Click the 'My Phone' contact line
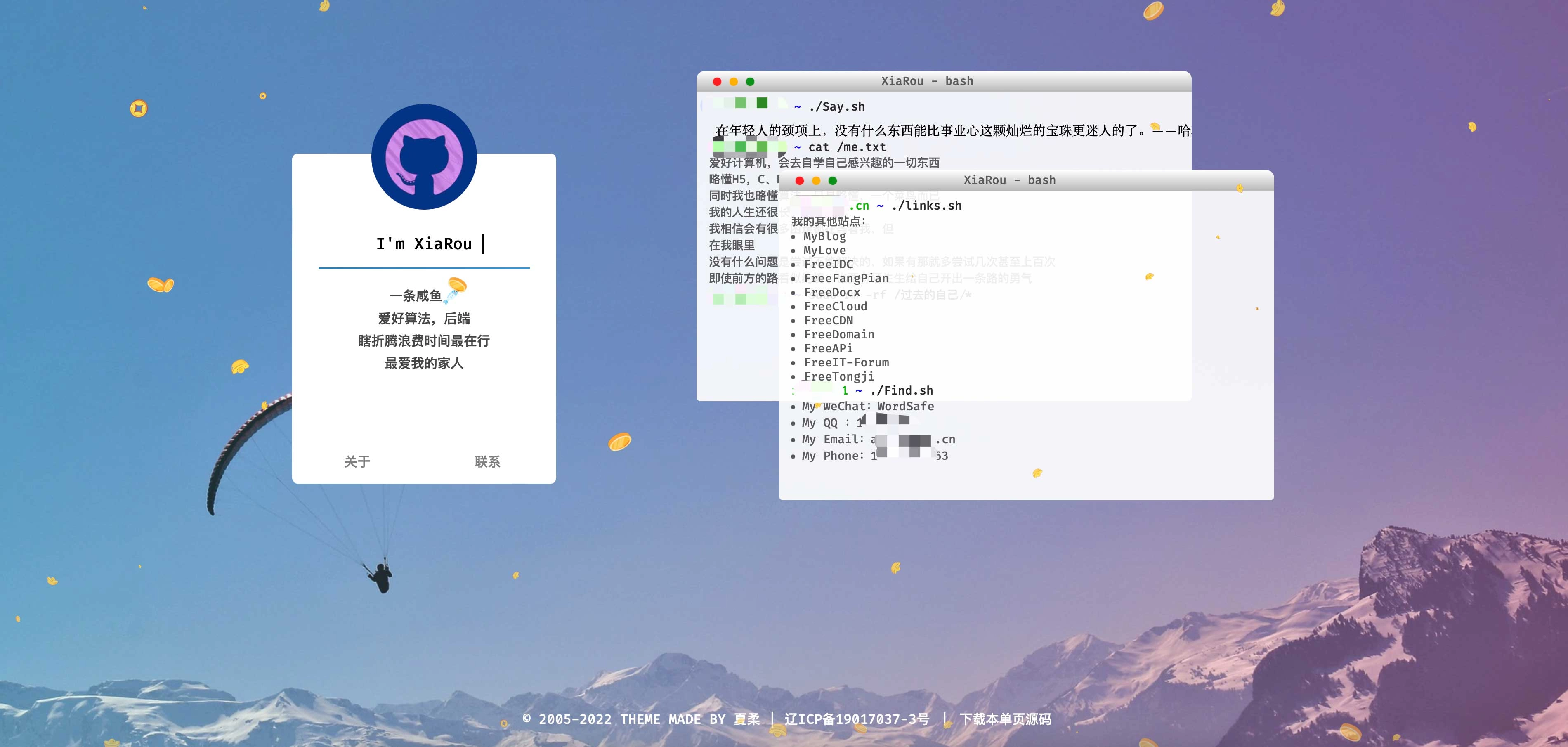 (875, 456)
